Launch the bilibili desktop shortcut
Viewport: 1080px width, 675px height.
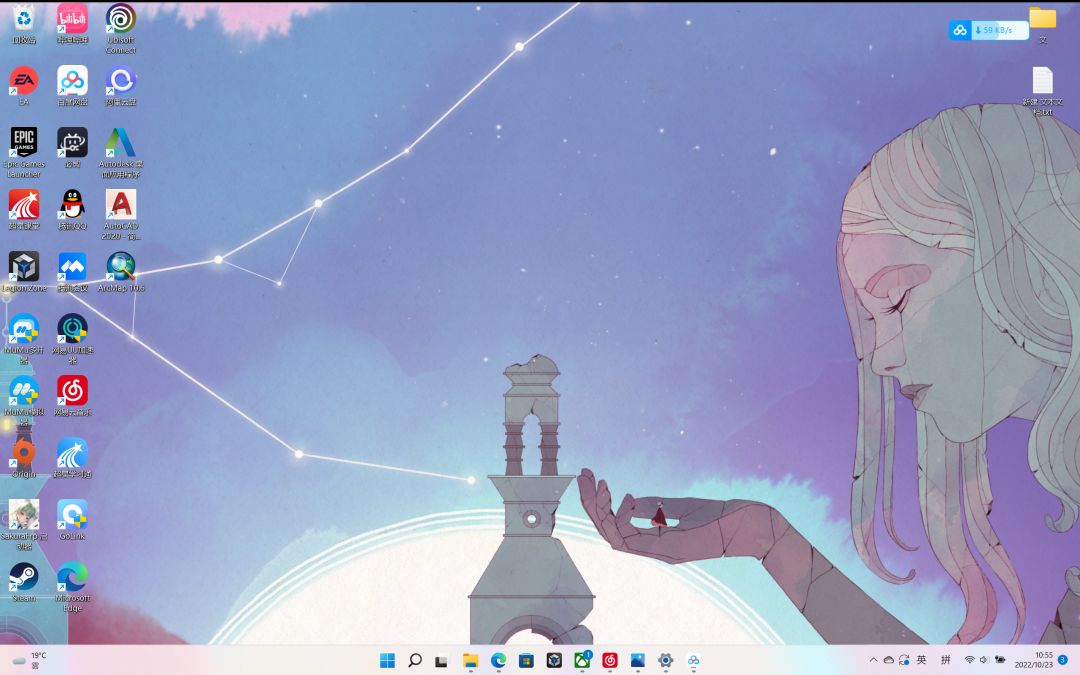72,23
